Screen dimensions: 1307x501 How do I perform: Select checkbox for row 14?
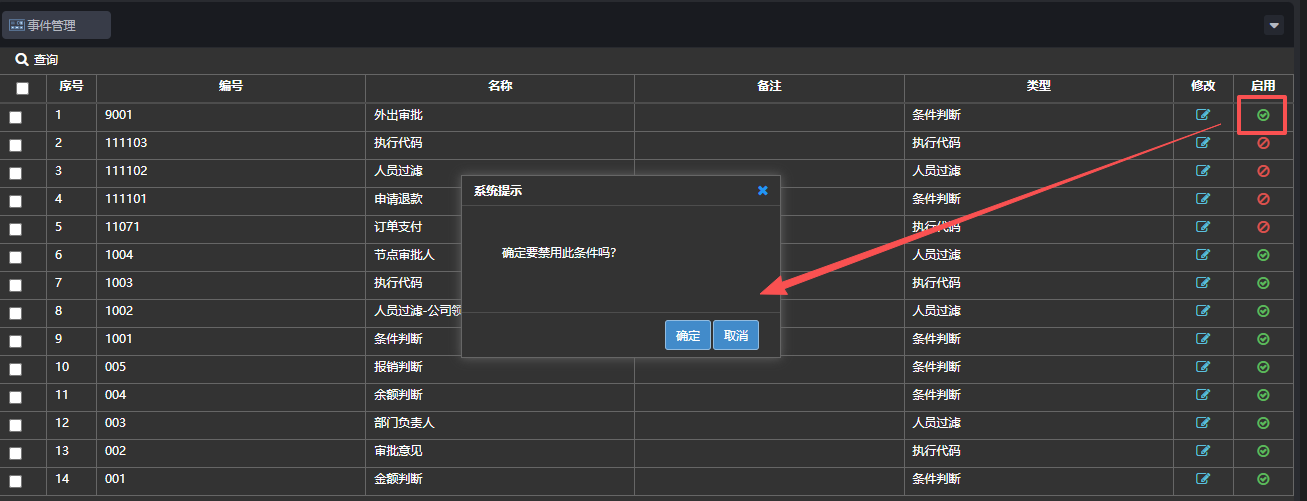(x=15, y=481)
